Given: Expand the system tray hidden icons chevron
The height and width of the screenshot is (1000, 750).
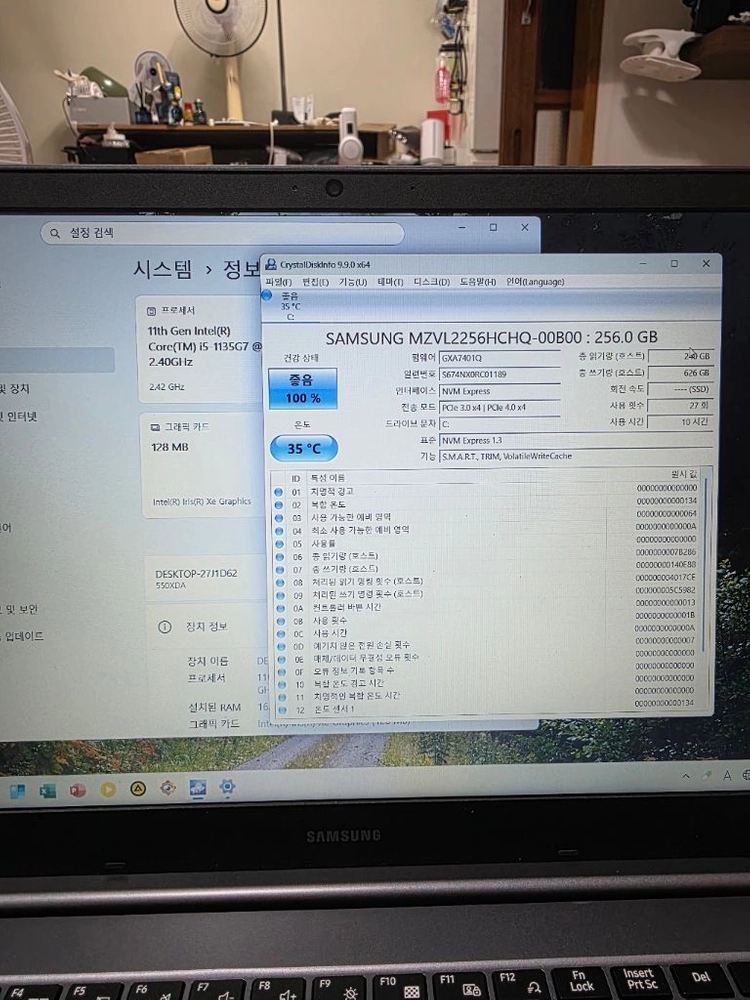Looking at the screenshot, I should (x=686, y=776).
